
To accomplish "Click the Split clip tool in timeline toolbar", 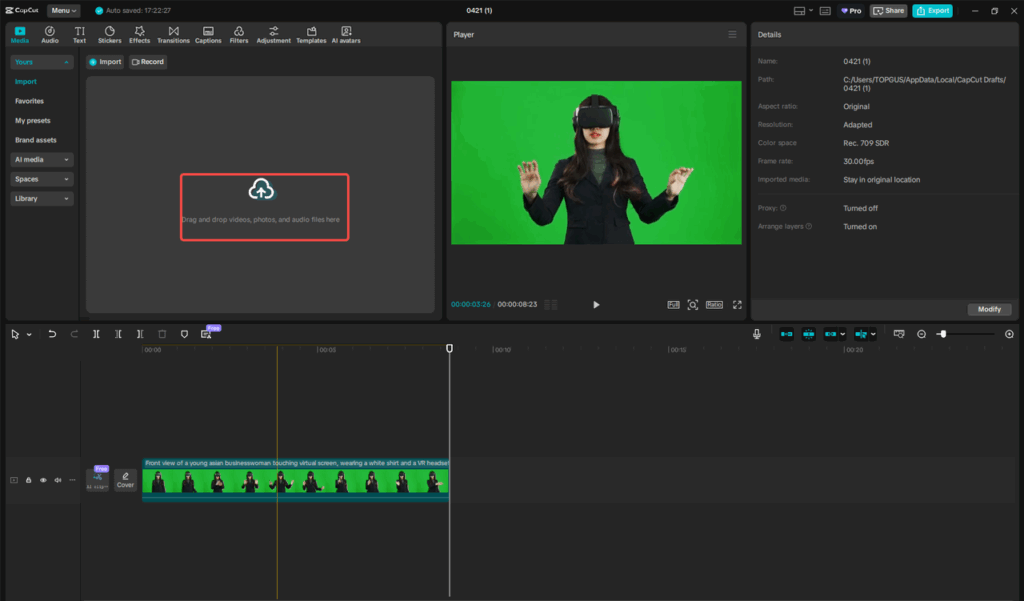I will click(96, 334).
